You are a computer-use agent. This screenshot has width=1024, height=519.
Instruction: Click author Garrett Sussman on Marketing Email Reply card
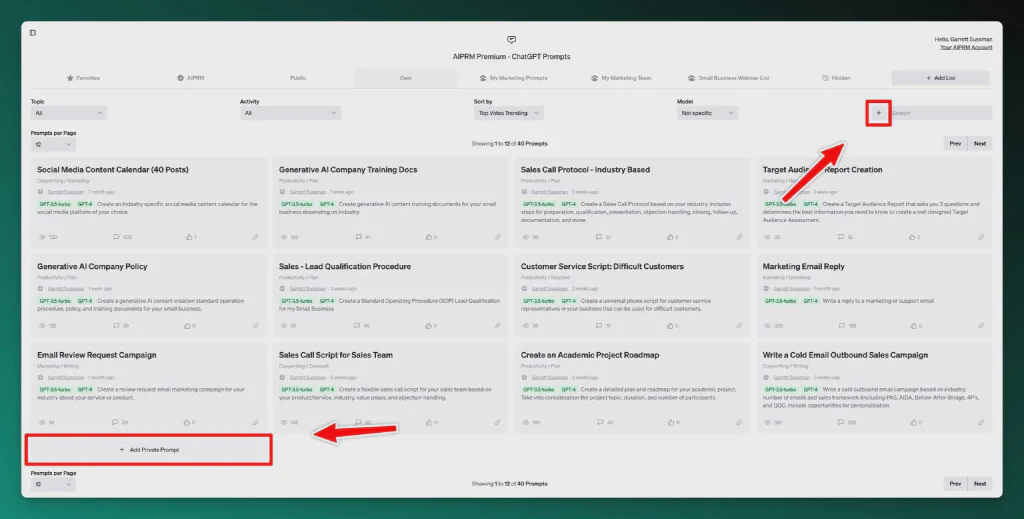click(791, 289)
